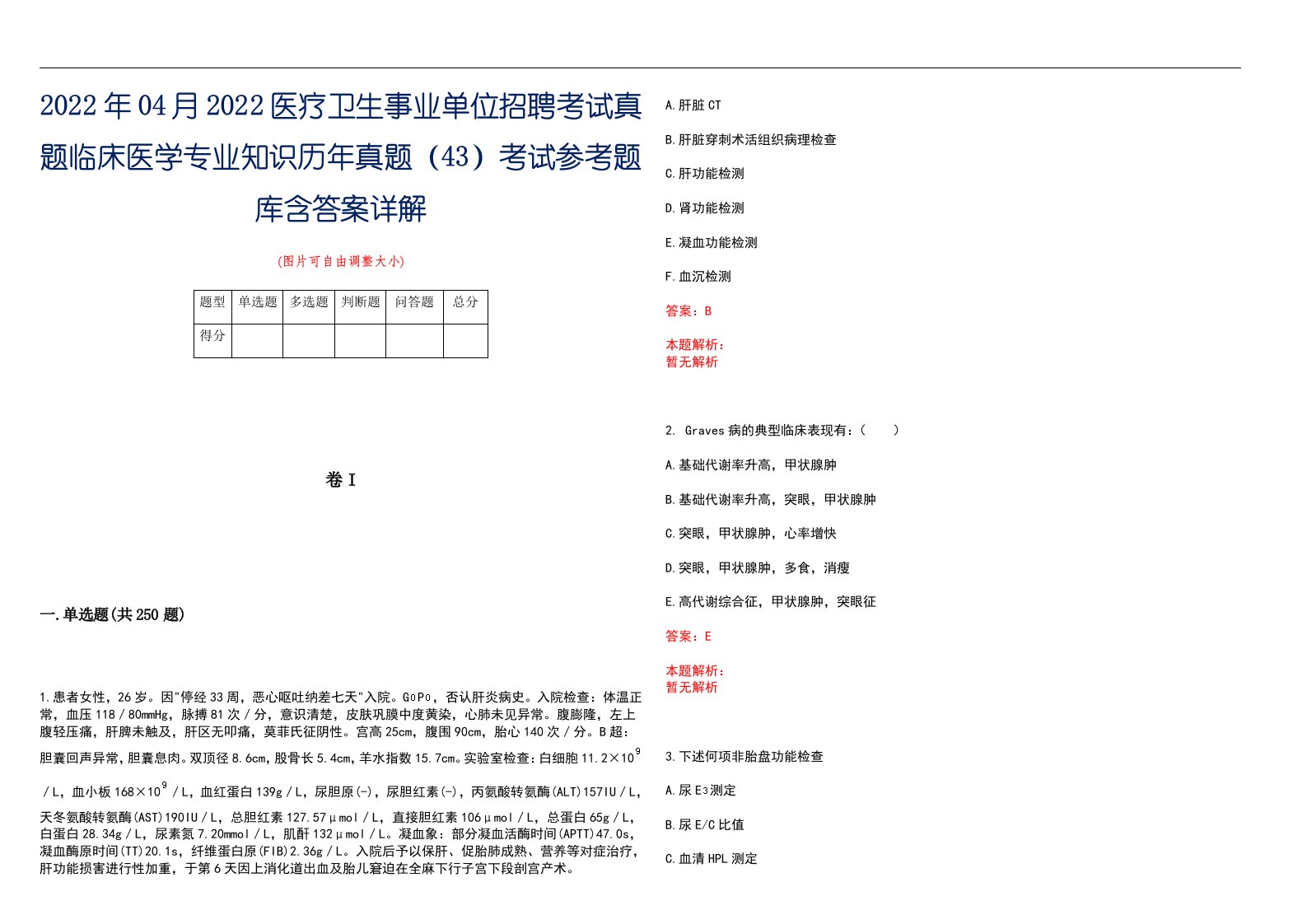Click the red text '答案:E'
The height and width of the screenshot is (924, 1307).
(x=689, y=637)
